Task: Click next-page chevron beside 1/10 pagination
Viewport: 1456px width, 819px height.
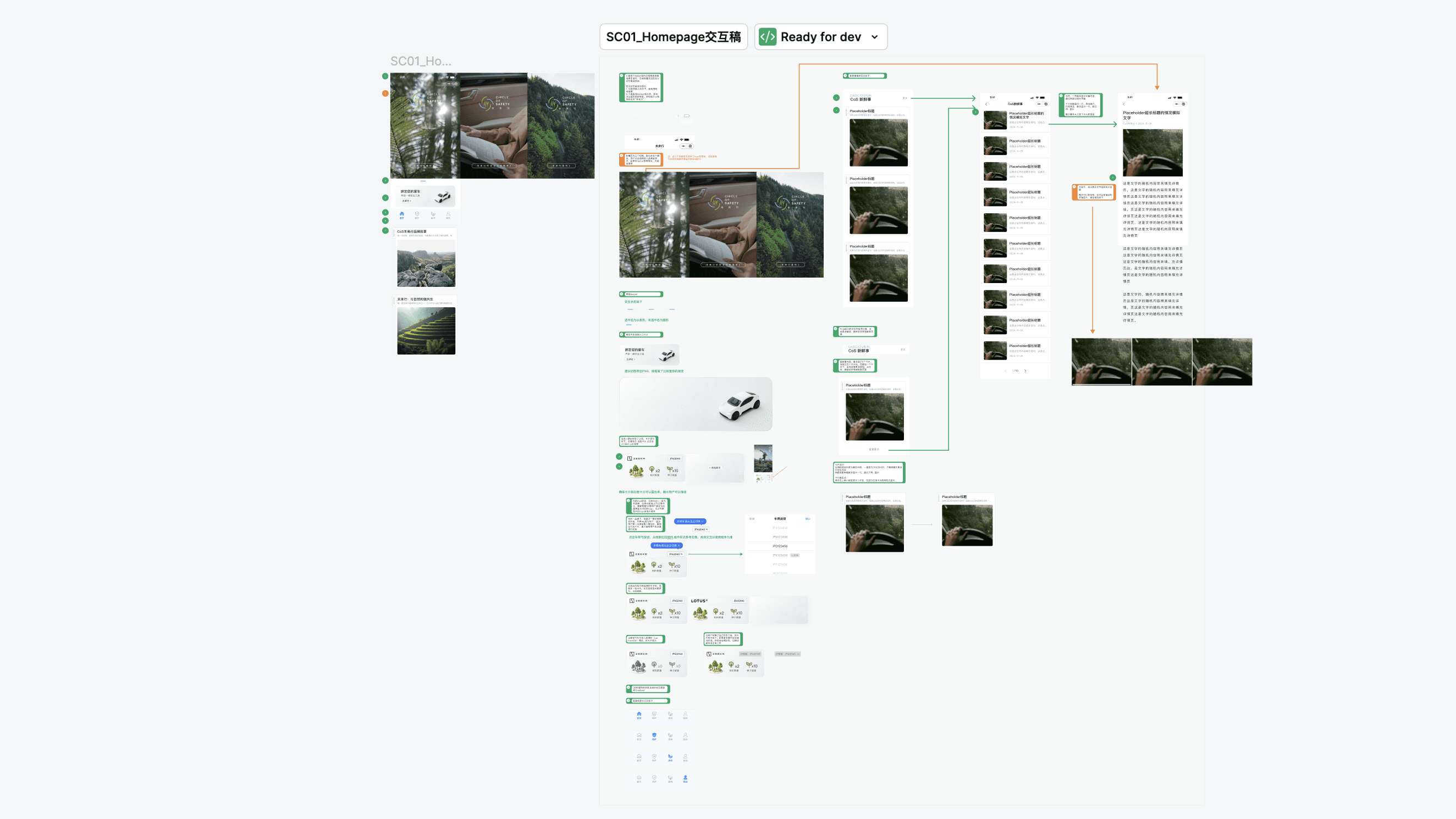Action: pos(1025,371)
